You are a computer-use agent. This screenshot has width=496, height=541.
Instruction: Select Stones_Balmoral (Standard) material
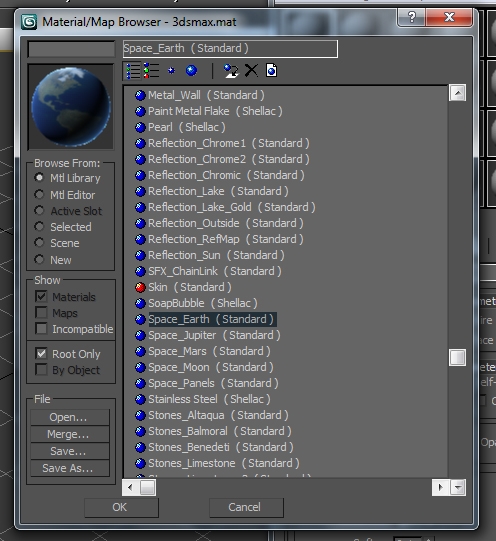(x=219, y=432)
